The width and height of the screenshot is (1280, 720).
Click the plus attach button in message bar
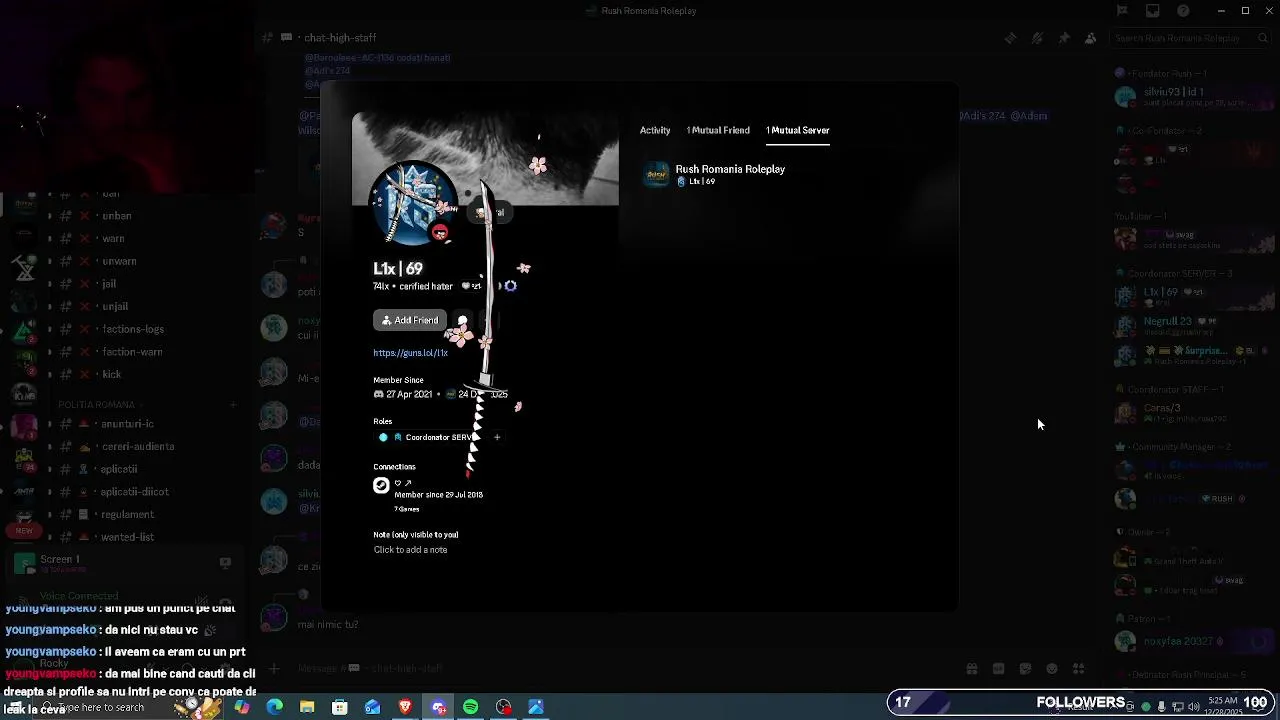[x=273, y=668]
